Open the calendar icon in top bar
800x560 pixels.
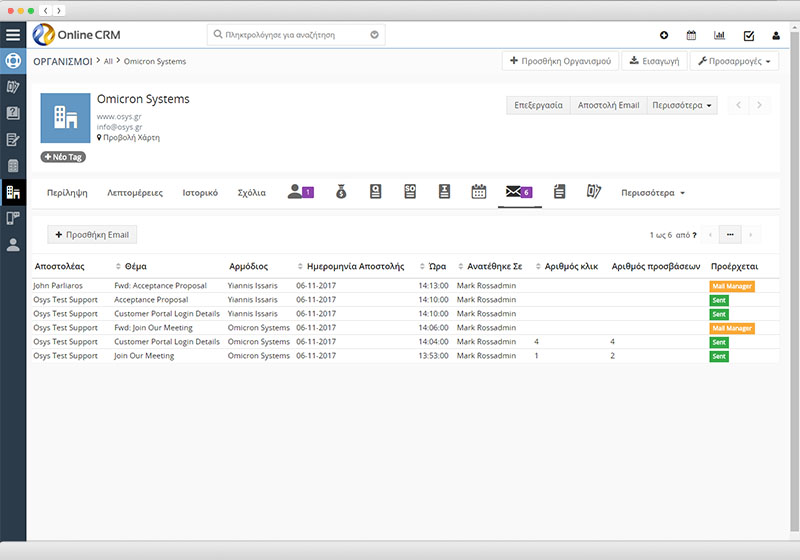691,35
